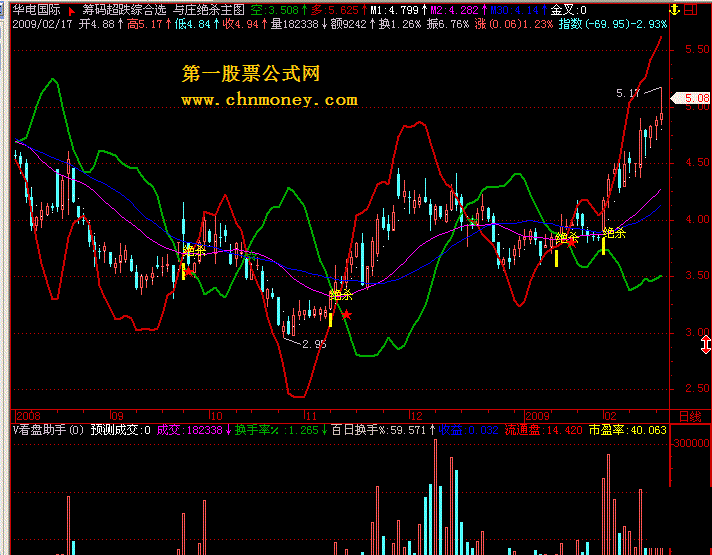Click the 5.08 current price tag

692,98
